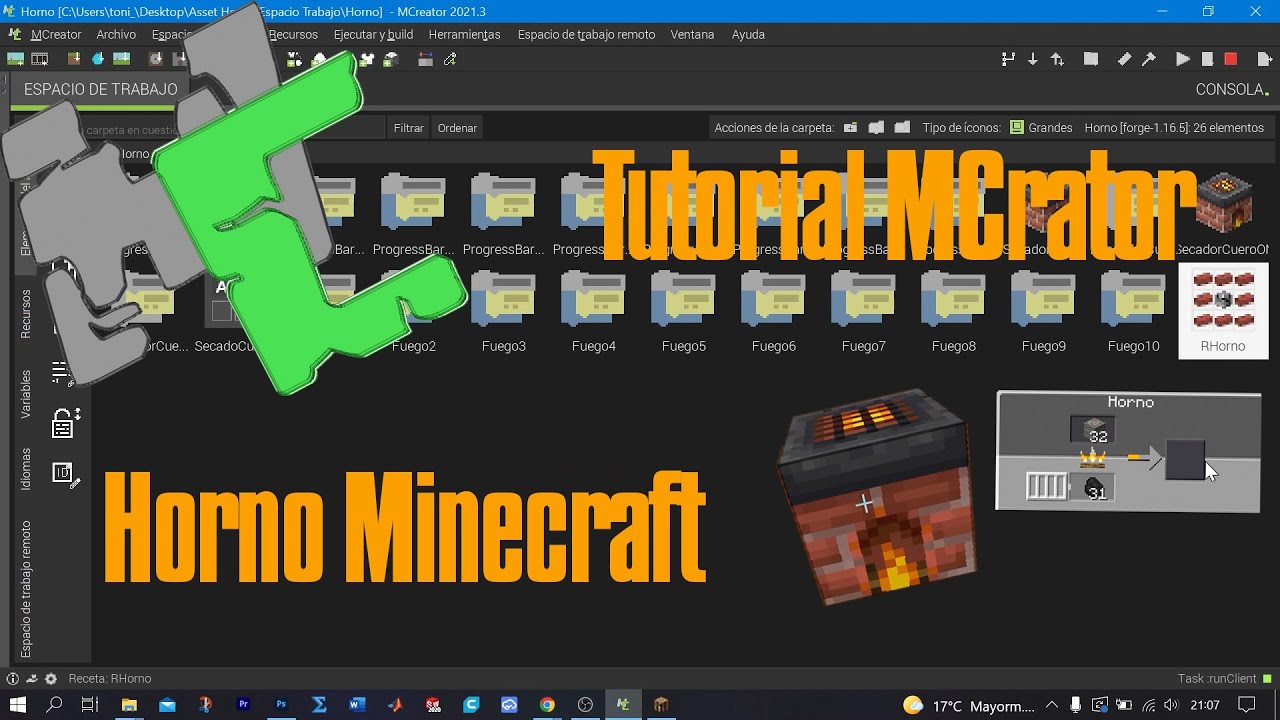The image size is (1280, 720).
Task: Click the import block texture icon
Action: pos(73,59)
